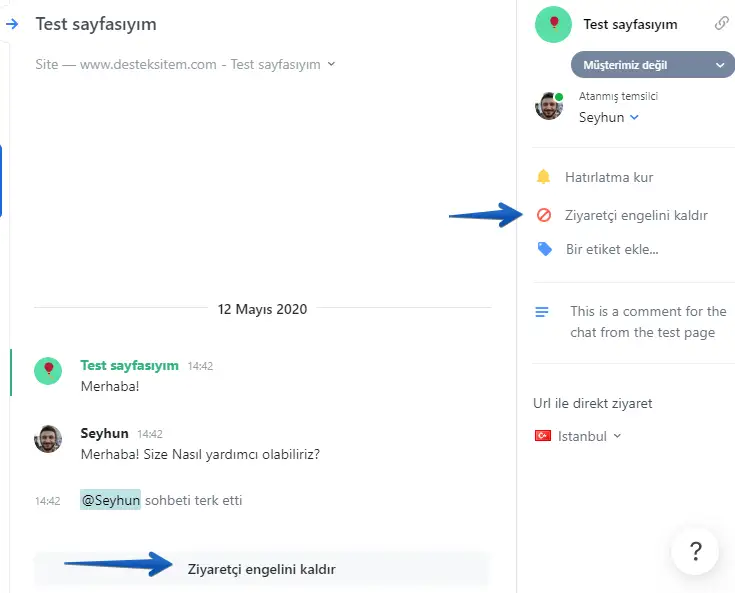
Task: Choose 'Bir etiket ekle...' option
Action: [x=612, y=249]
